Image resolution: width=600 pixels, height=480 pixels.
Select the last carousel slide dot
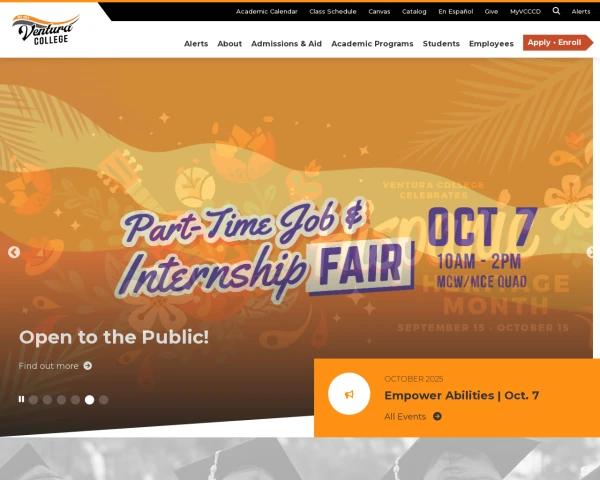click(103, 400)
